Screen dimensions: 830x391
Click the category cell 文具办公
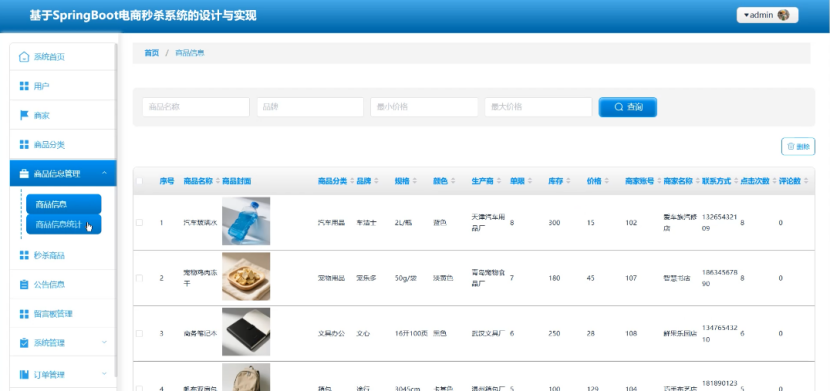pos(331,333)
